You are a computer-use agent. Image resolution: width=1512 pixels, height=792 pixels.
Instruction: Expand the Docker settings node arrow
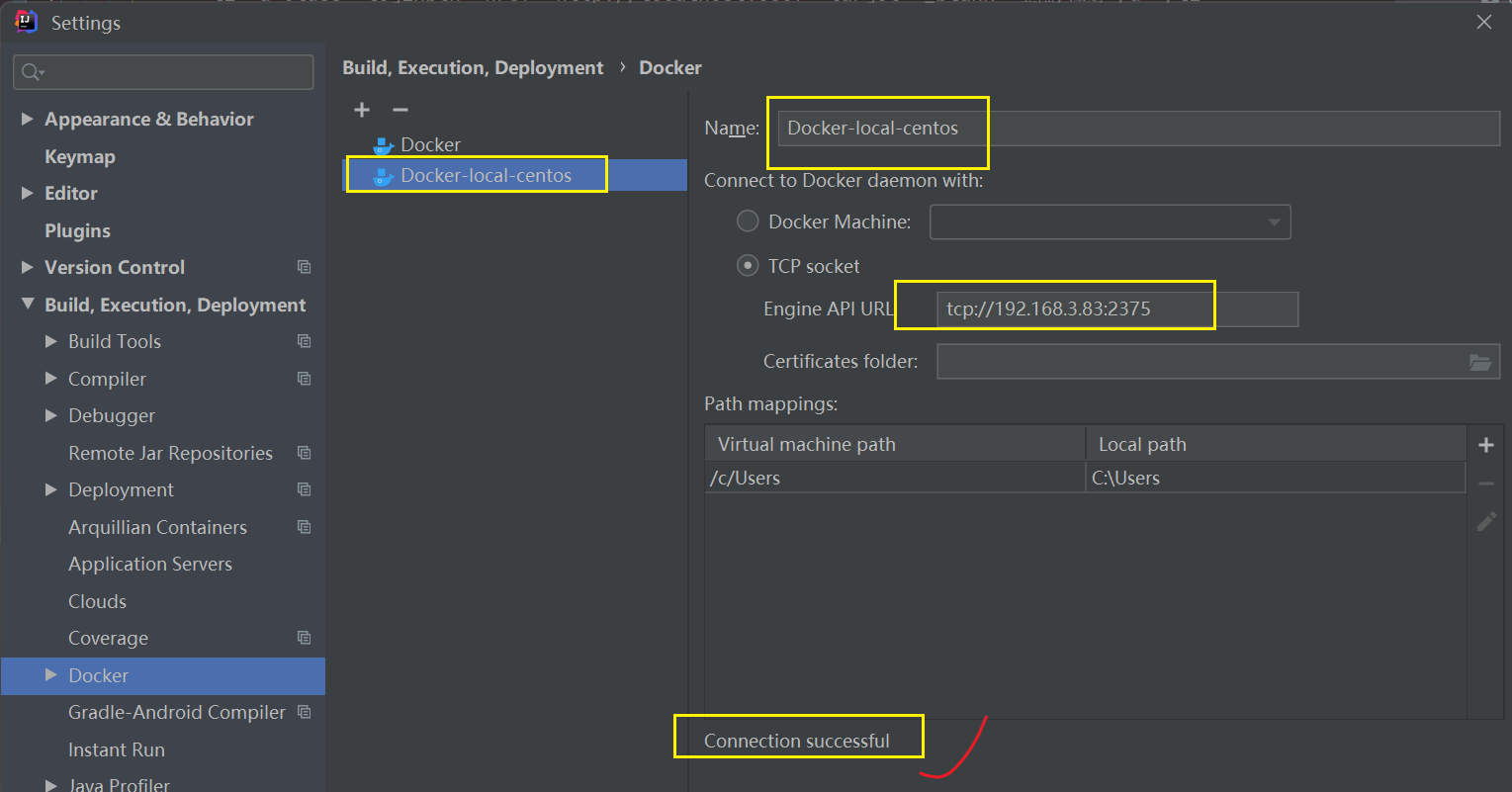[51, 675]
